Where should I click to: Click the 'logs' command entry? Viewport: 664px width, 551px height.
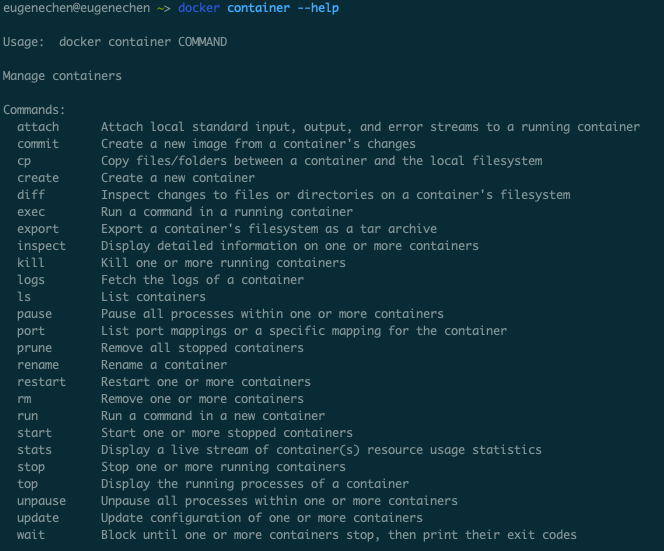[31, 280]
